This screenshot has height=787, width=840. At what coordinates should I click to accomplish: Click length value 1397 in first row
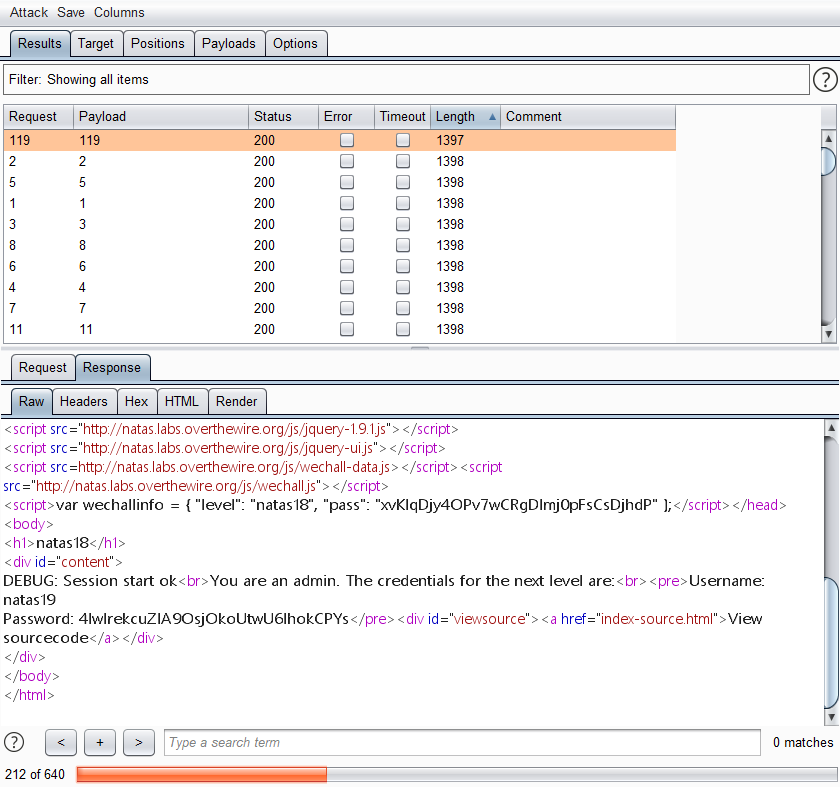pos(450,140)
